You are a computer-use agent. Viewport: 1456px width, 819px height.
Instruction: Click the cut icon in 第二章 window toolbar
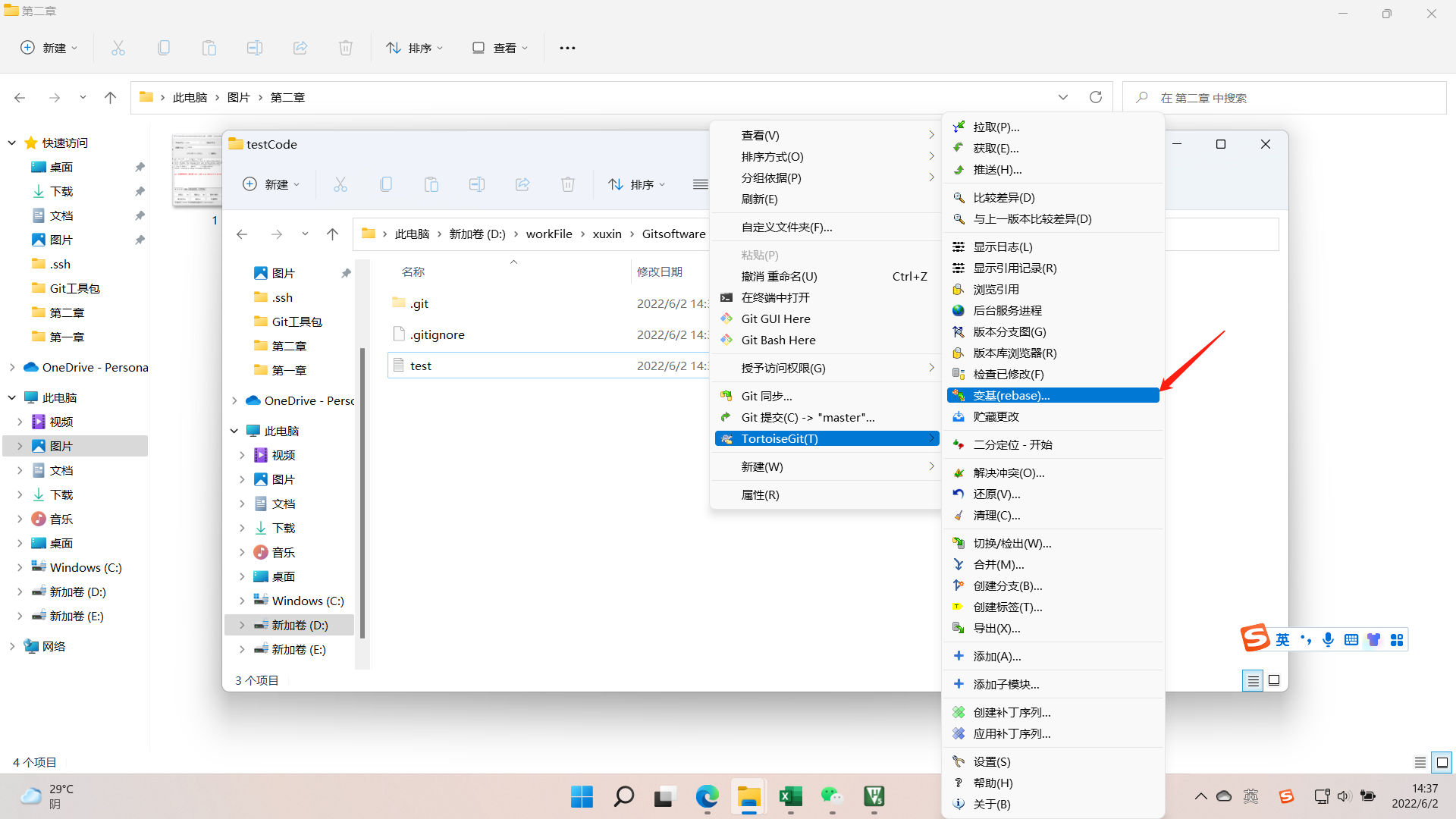point(118,48)
